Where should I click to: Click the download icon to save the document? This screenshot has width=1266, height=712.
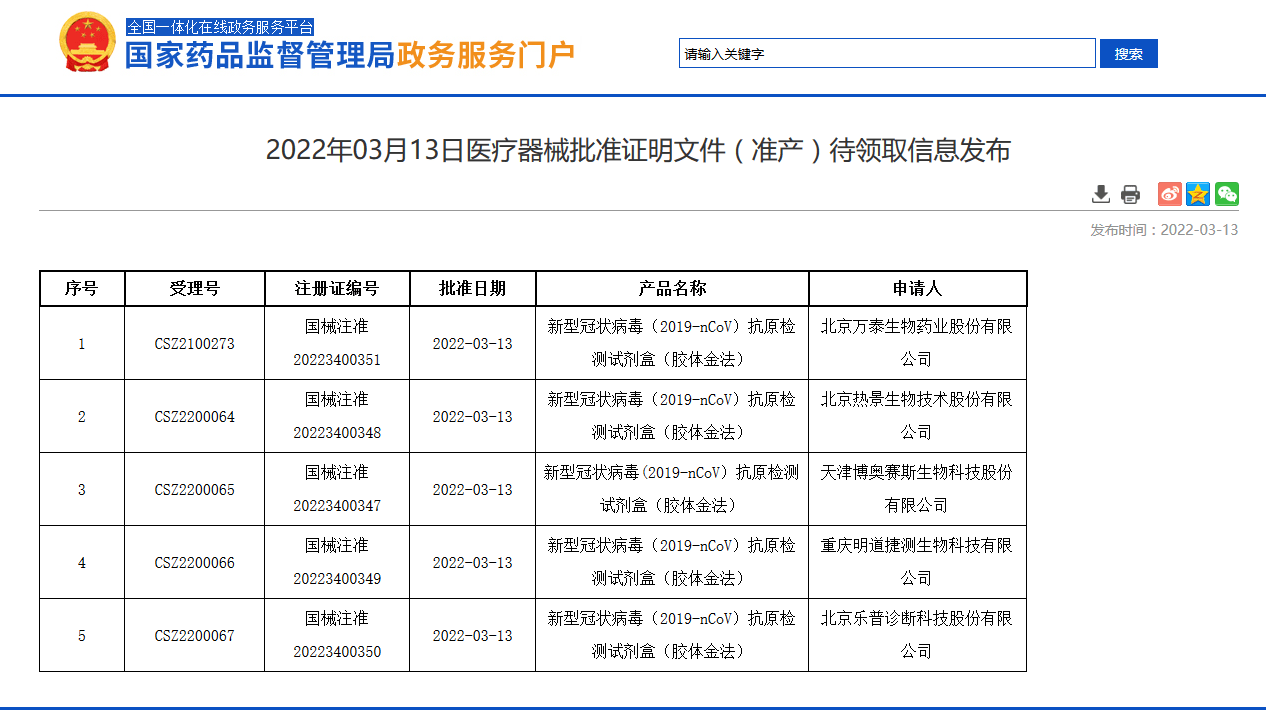1101,194
